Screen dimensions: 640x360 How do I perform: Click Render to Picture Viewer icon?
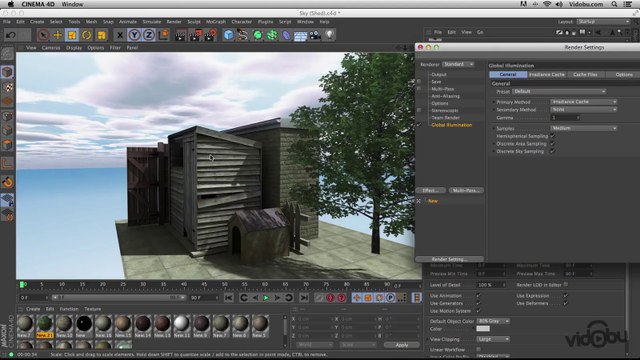point(196,36)
